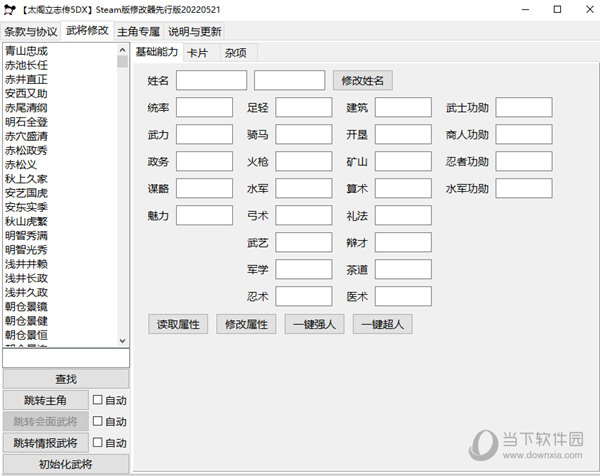Image resolution: width=600 pixels, height=476 pixels.
Task: Click the scroll-up arrow of the general list
Action: coord(122,50)
